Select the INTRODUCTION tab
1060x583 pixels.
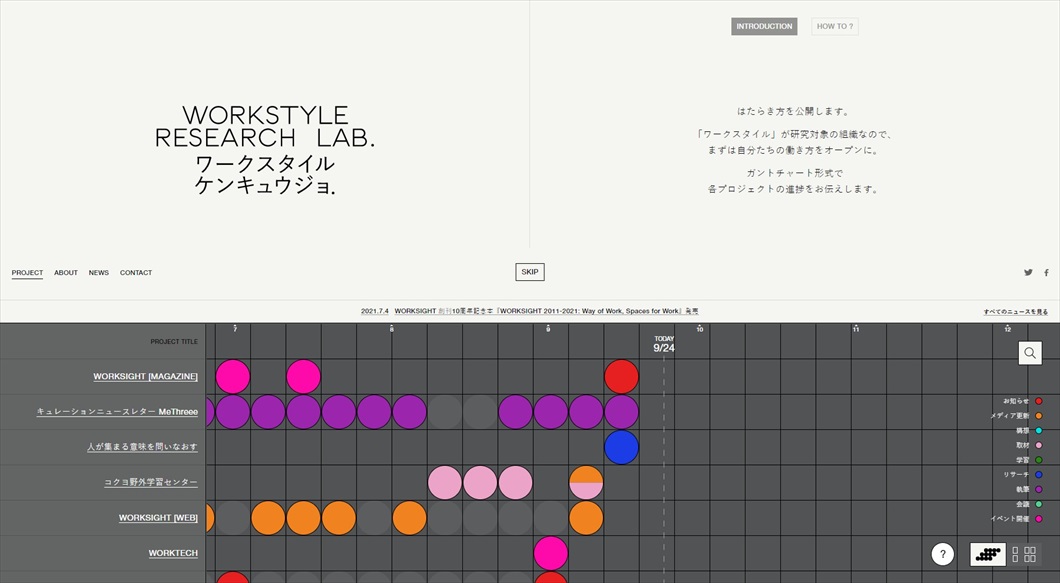pyautogui.click(x=764, y=27)
